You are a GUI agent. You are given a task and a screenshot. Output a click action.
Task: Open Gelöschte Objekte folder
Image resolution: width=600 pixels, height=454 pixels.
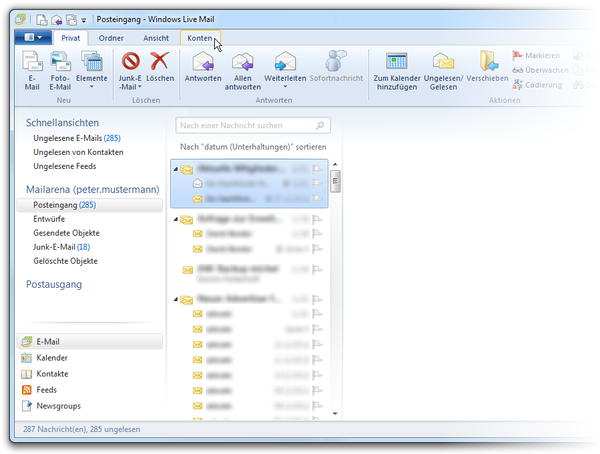pos(65,261)
